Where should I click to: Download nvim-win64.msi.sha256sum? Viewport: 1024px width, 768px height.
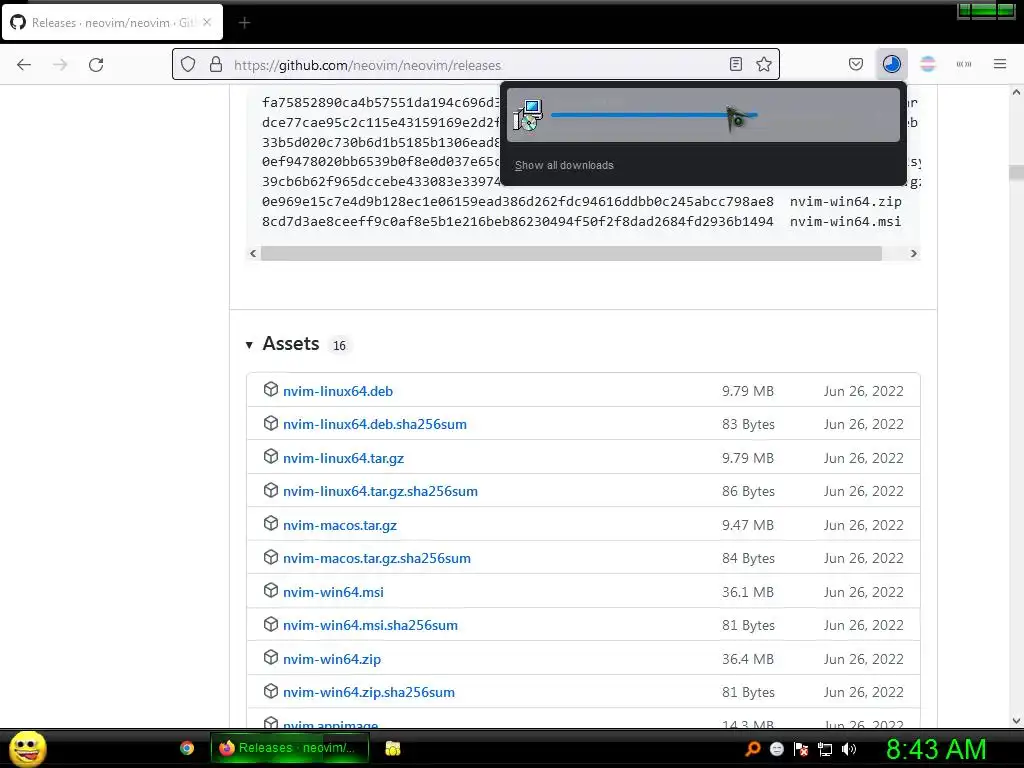(370, 625)
